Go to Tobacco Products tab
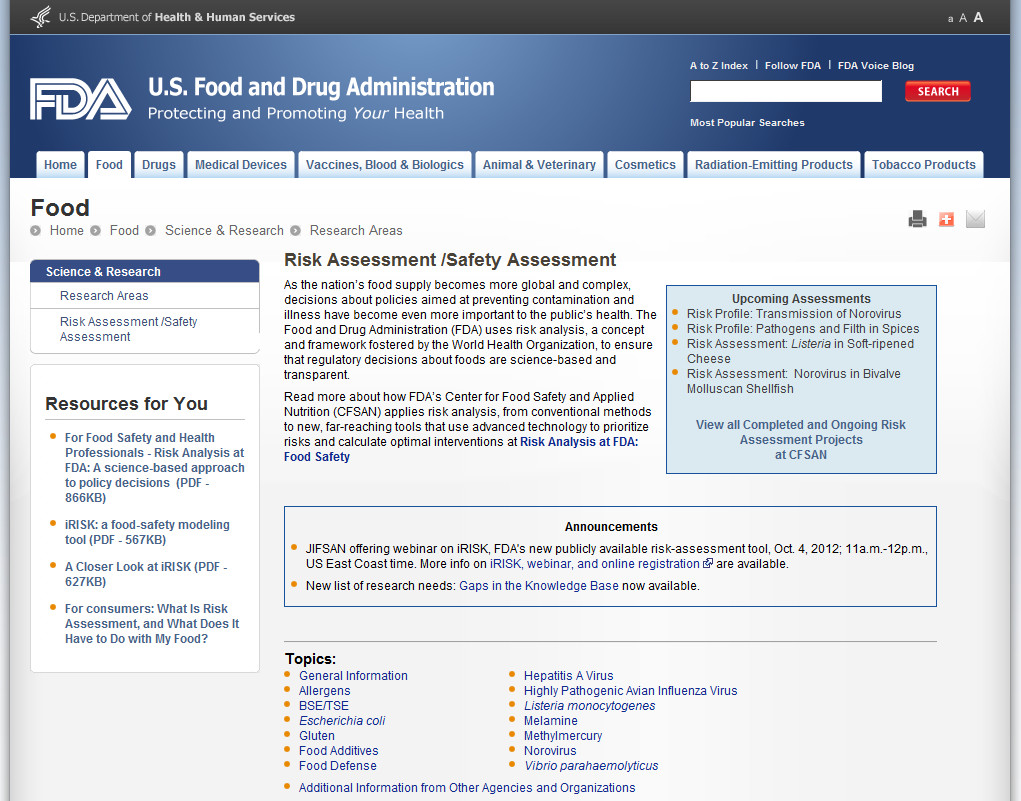 point(924,165)
